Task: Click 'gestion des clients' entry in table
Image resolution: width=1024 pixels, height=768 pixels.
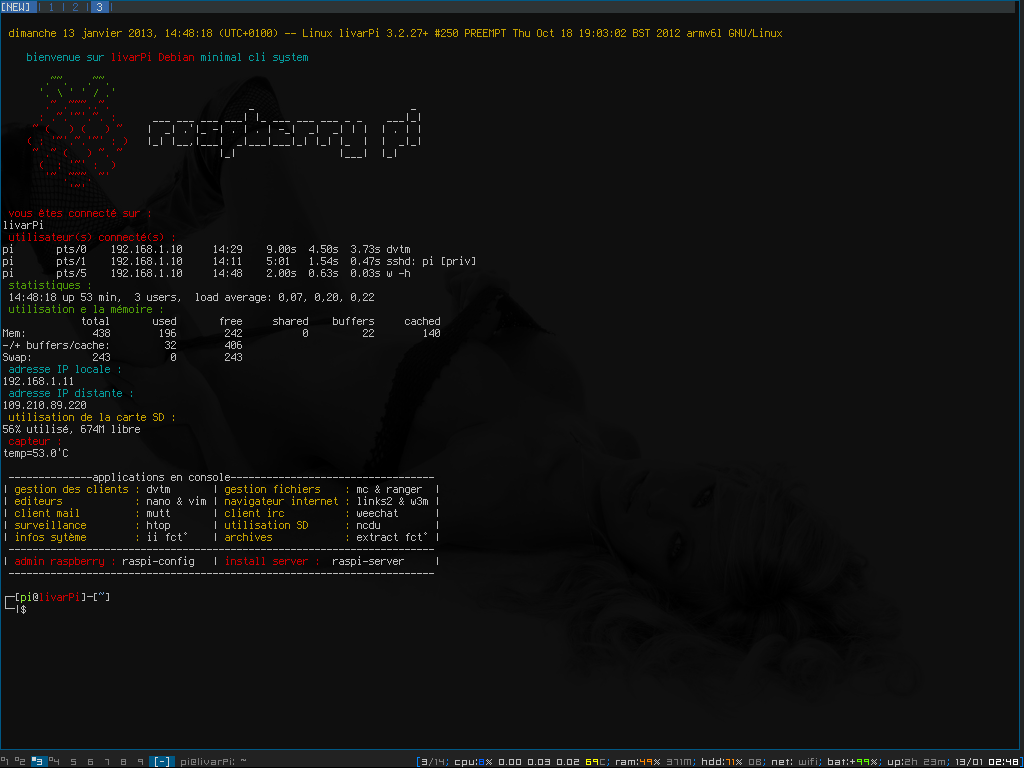Action: (92, 489)
